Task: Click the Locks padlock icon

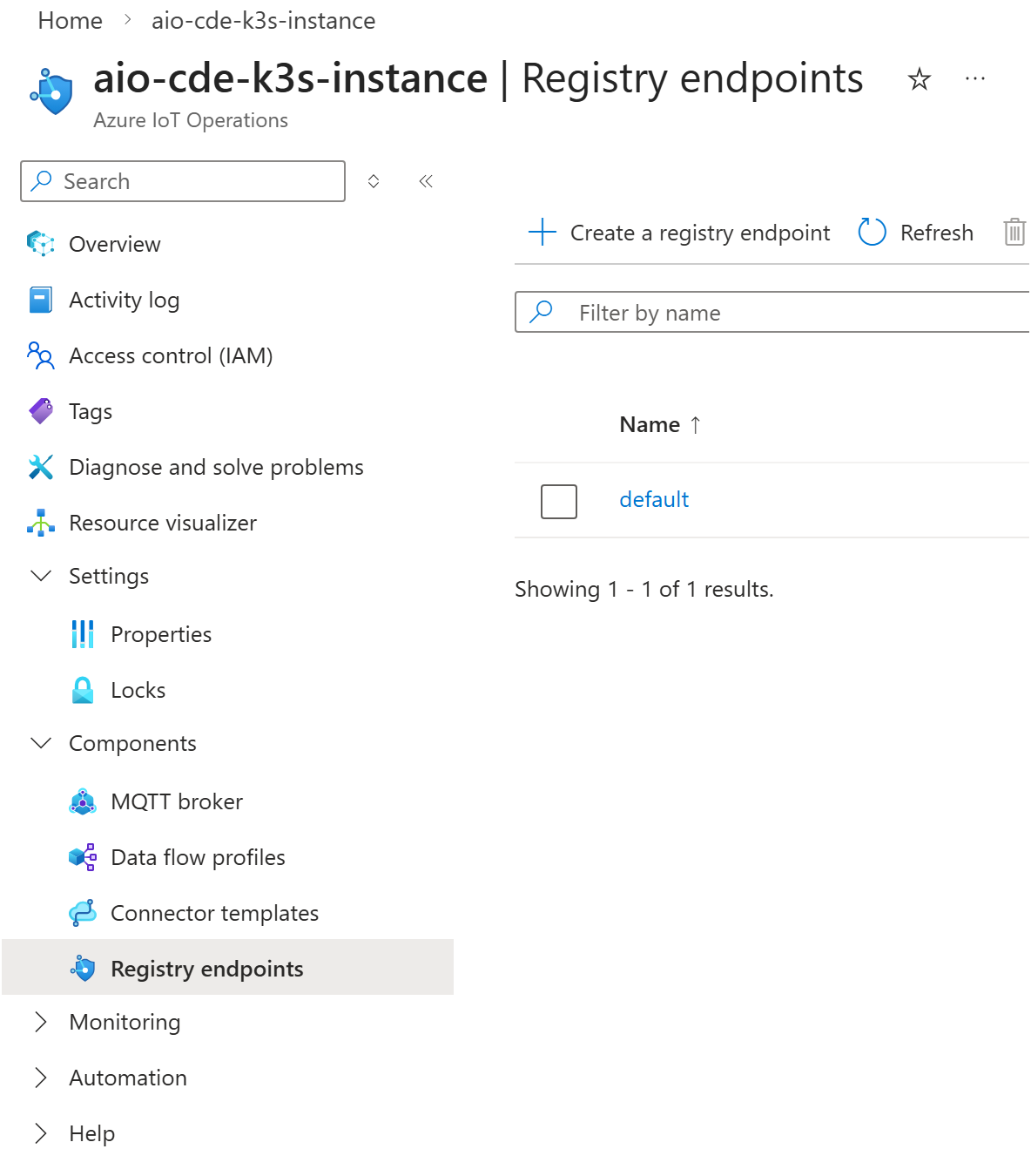Action: click(83, 690)
